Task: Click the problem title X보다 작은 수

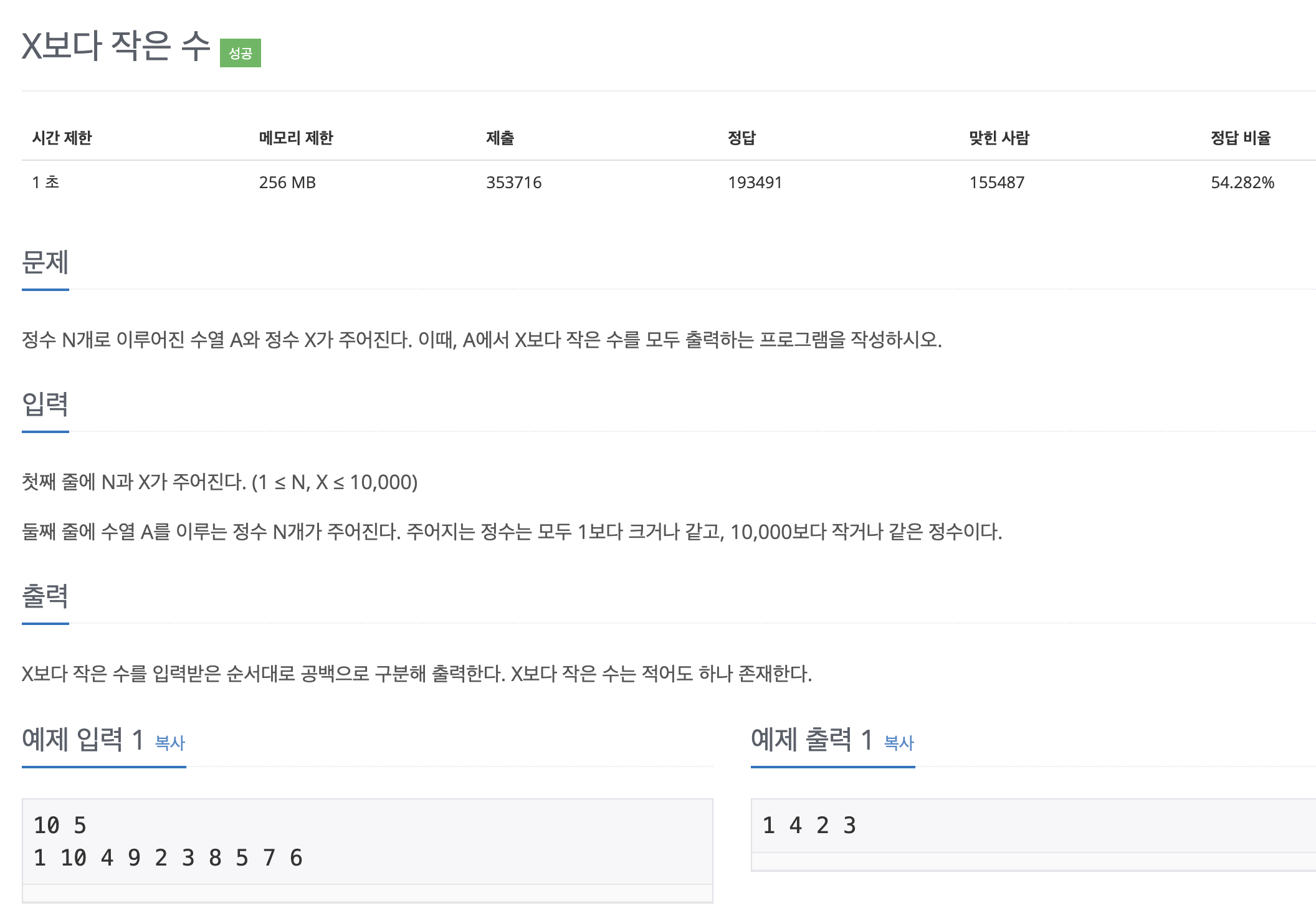Action: pos(116,45)
